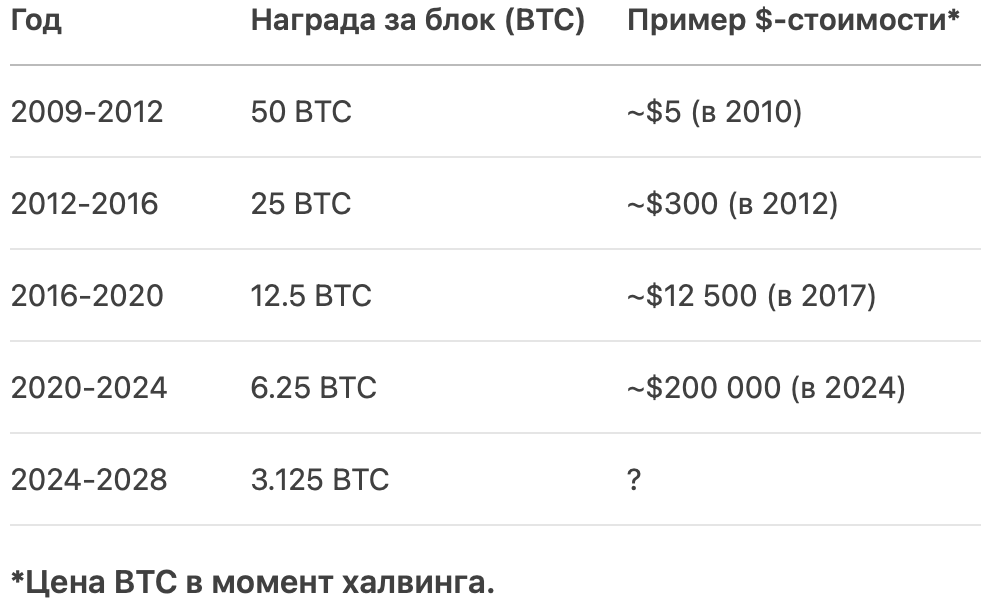Viewport: 990px width, 602px height.
Task: Click the Пример $-стоимости* column header
Action: 793,20
